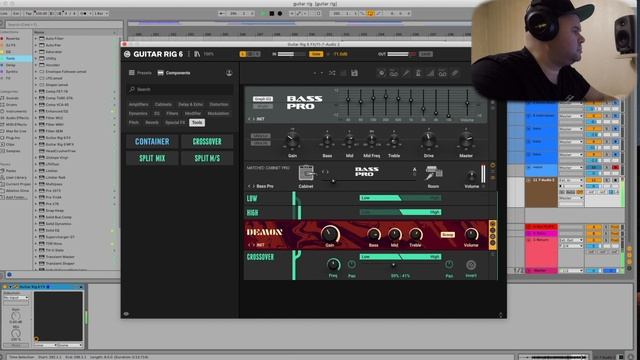Screen dimensions: 640x360
Task: Click the shuffle preset icon in rack toolbar
Action: tap(332, 73)
